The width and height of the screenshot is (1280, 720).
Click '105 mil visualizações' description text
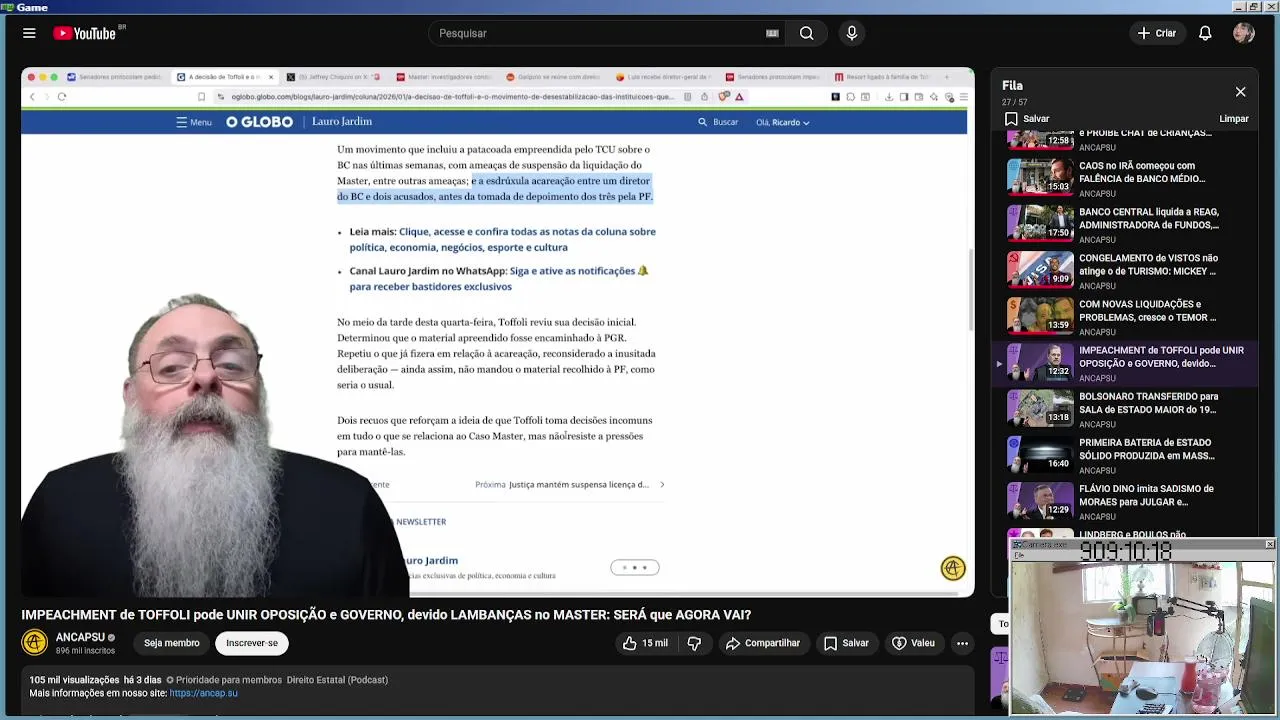point(74,680)
